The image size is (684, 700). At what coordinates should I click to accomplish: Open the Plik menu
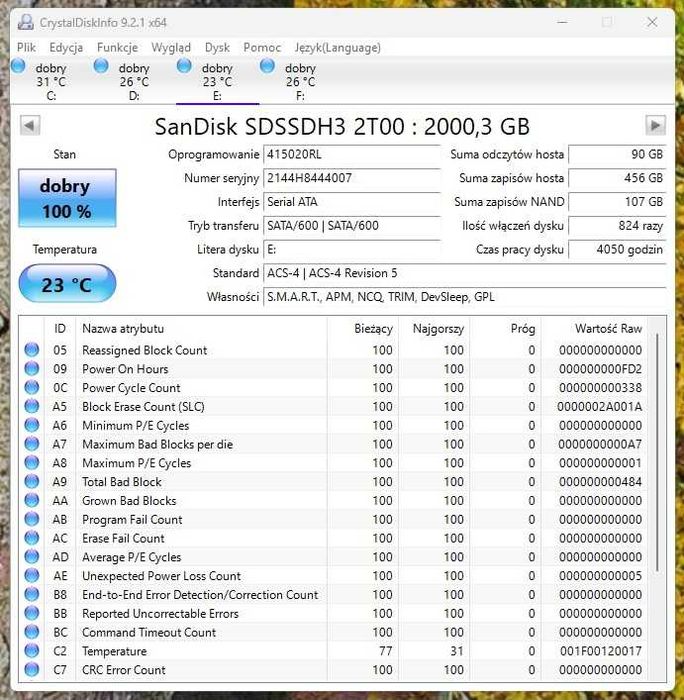tap(26, 47)
